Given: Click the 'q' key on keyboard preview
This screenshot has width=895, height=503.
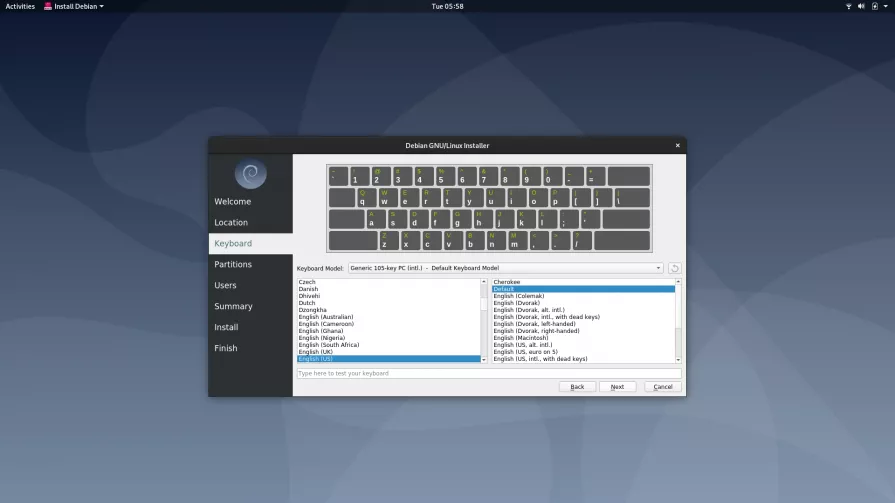Looking at the screenshot, I should (x=366, y=198).
